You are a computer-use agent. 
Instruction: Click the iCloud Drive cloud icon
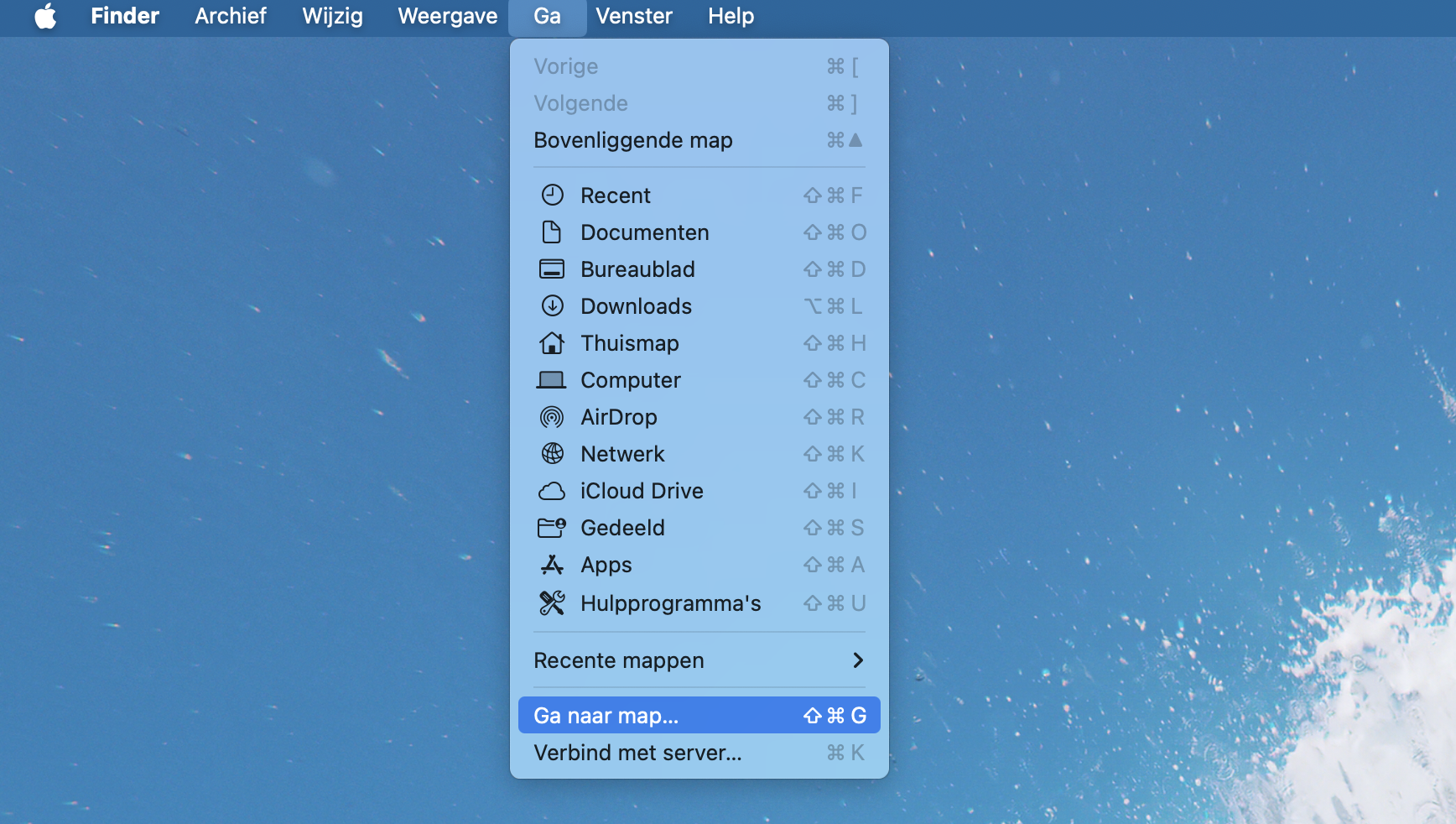[x=552, y=491]
